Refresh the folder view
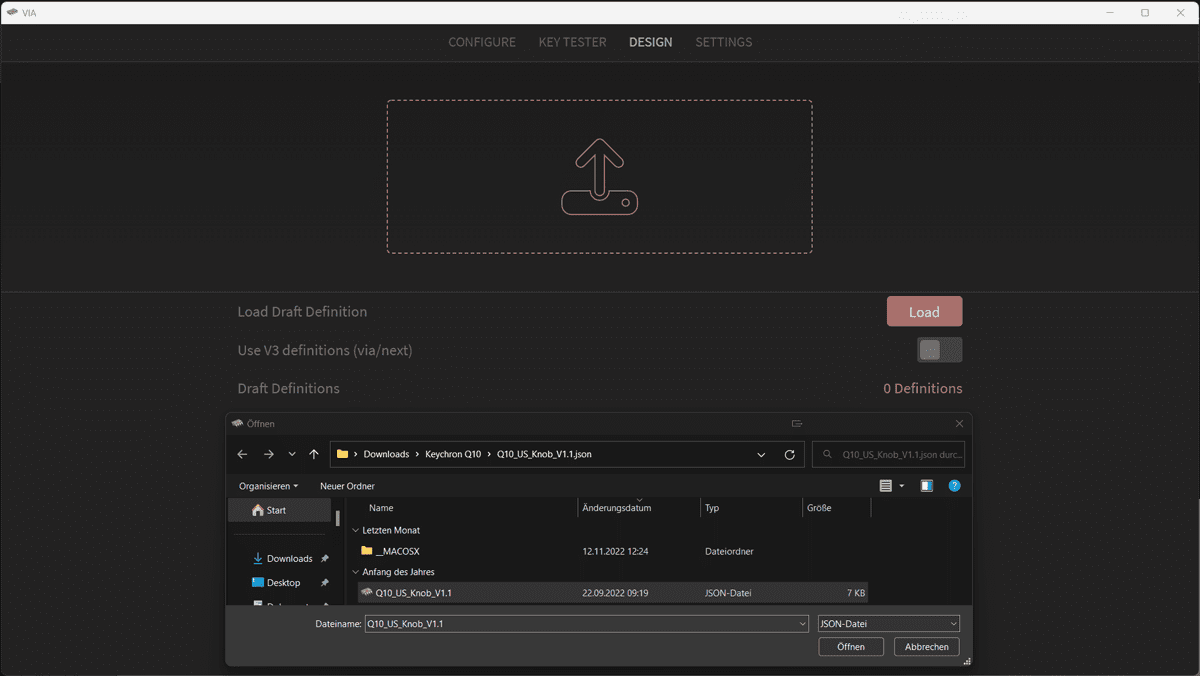1200x676 pixels. [x=790, y=454]
